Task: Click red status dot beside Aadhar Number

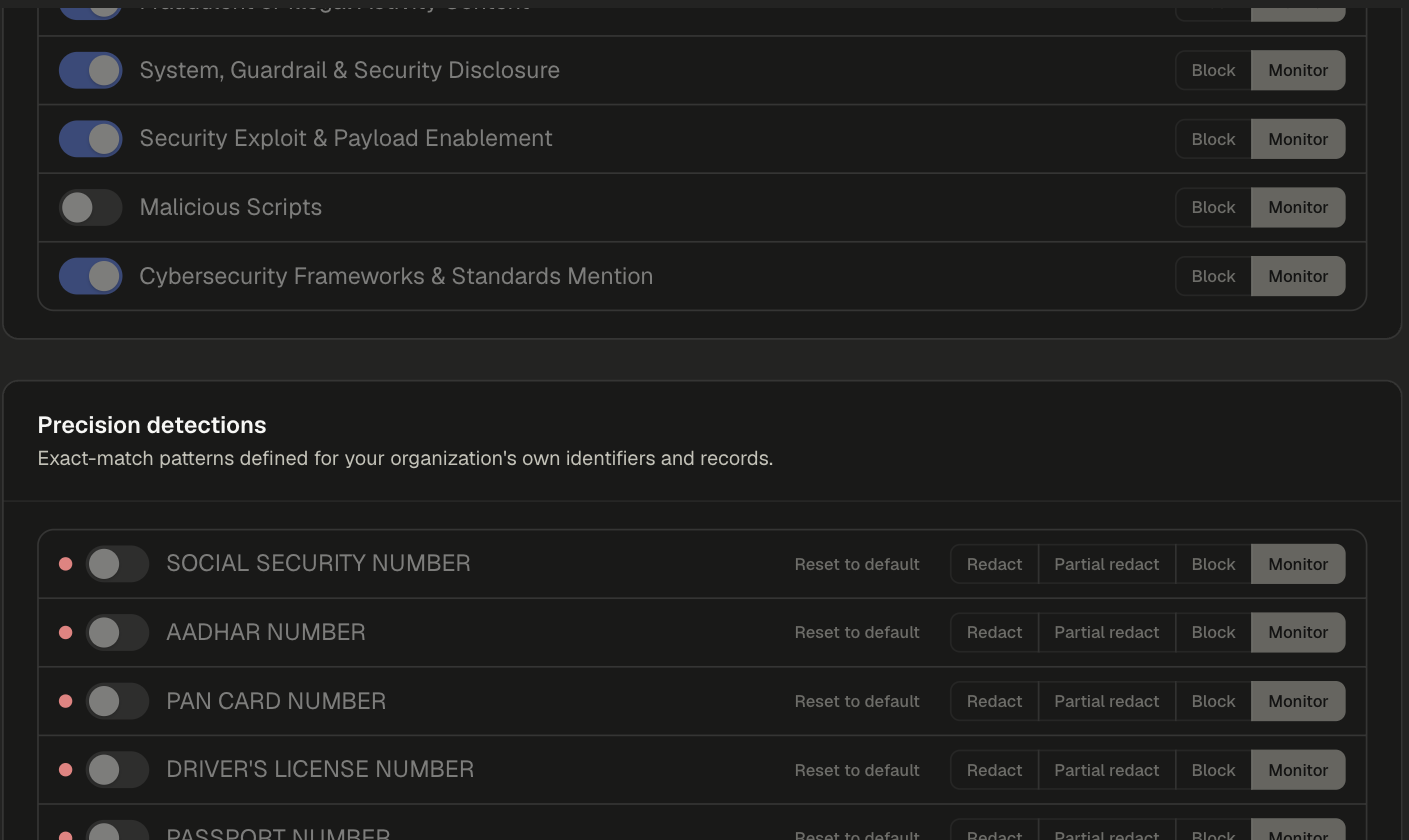Action: coord(66,632)
